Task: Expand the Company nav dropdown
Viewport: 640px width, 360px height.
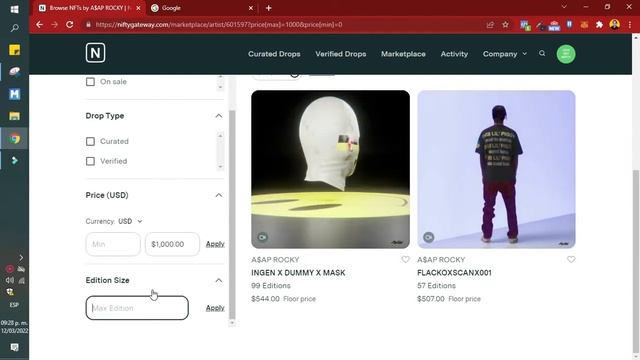Action: coord(504,54)
